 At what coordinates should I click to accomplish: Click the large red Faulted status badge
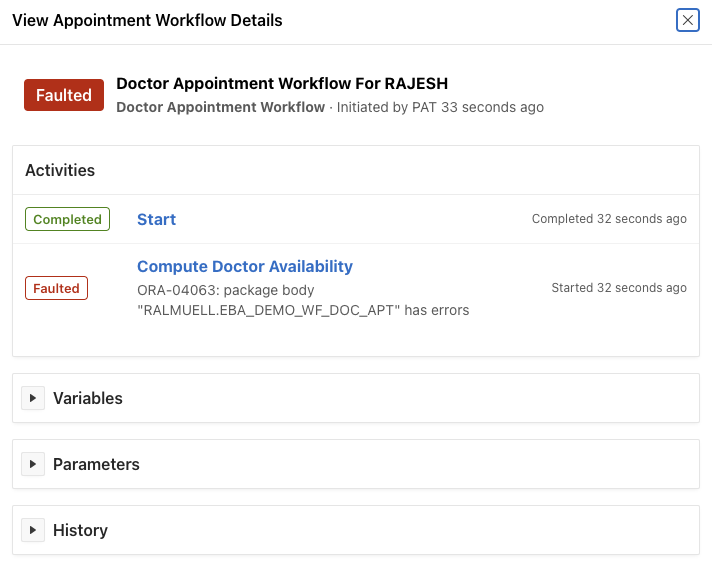pos(64,96)
